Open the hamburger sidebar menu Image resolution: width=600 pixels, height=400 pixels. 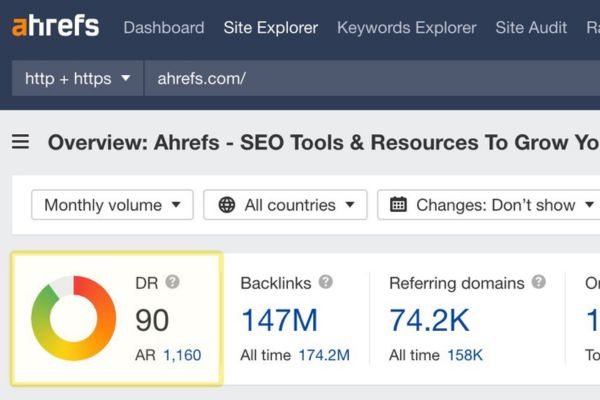[x=20, y=142]
